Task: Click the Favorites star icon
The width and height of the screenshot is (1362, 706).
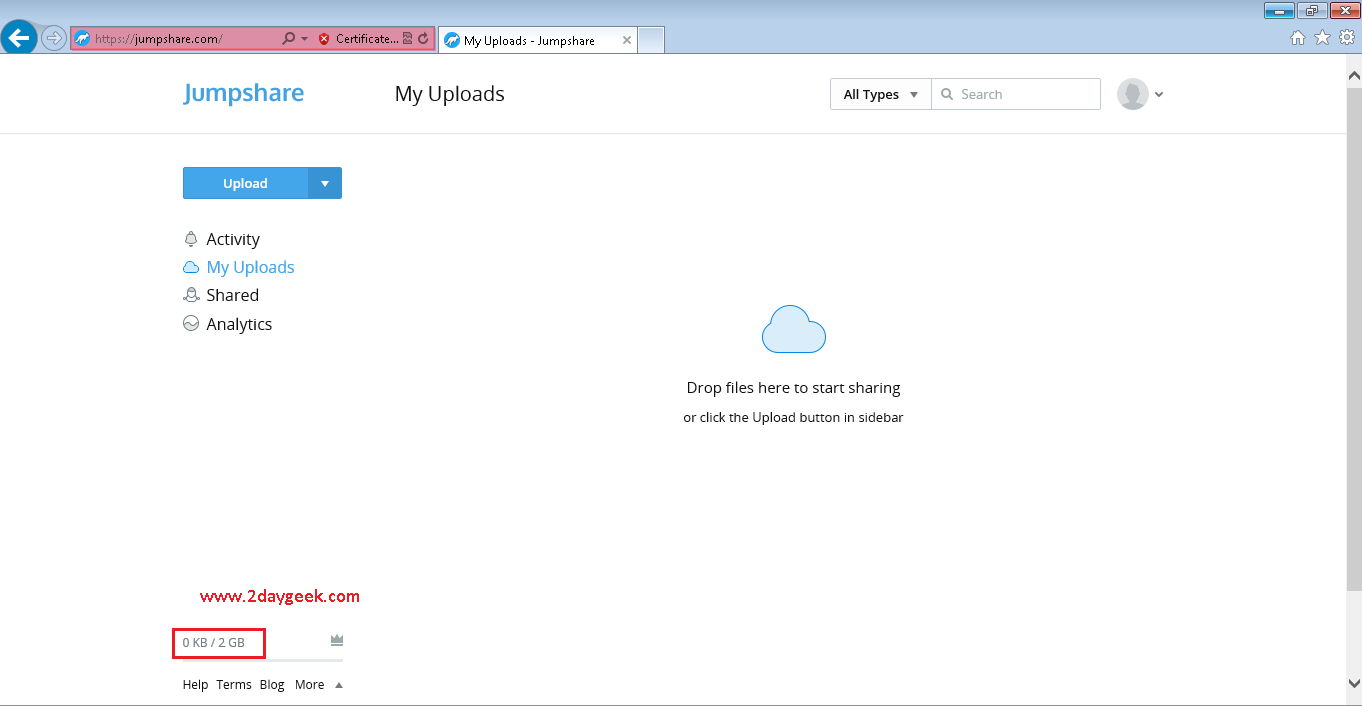Action: 1322,38
